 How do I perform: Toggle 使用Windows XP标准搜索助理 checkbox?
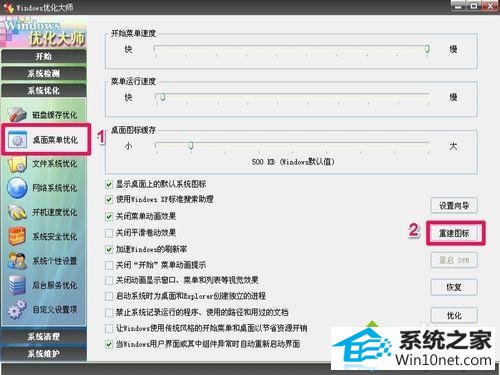tap(109, 200)
